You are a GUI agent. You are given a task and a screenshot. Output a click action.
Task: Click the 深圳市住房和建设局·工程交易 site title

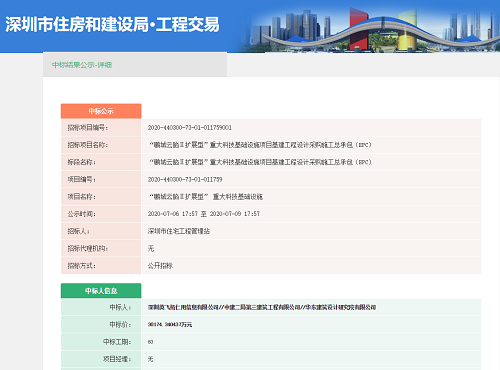pos(112,25)
